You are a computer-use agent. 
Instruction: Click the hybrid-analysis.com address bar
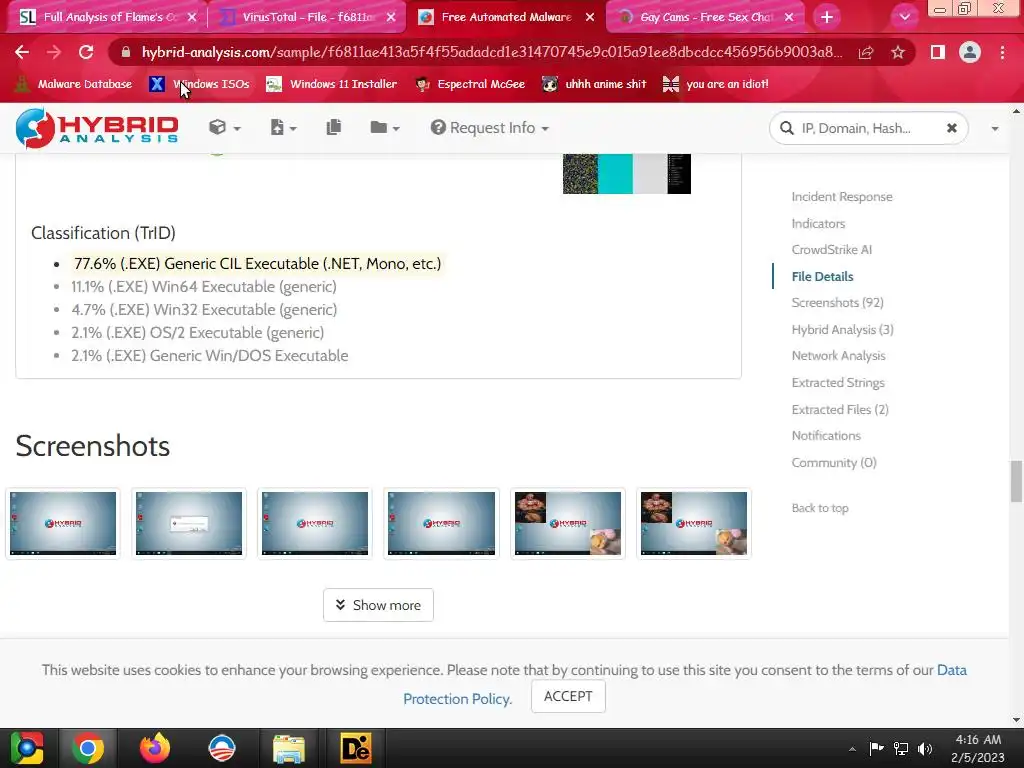point(491,52)
